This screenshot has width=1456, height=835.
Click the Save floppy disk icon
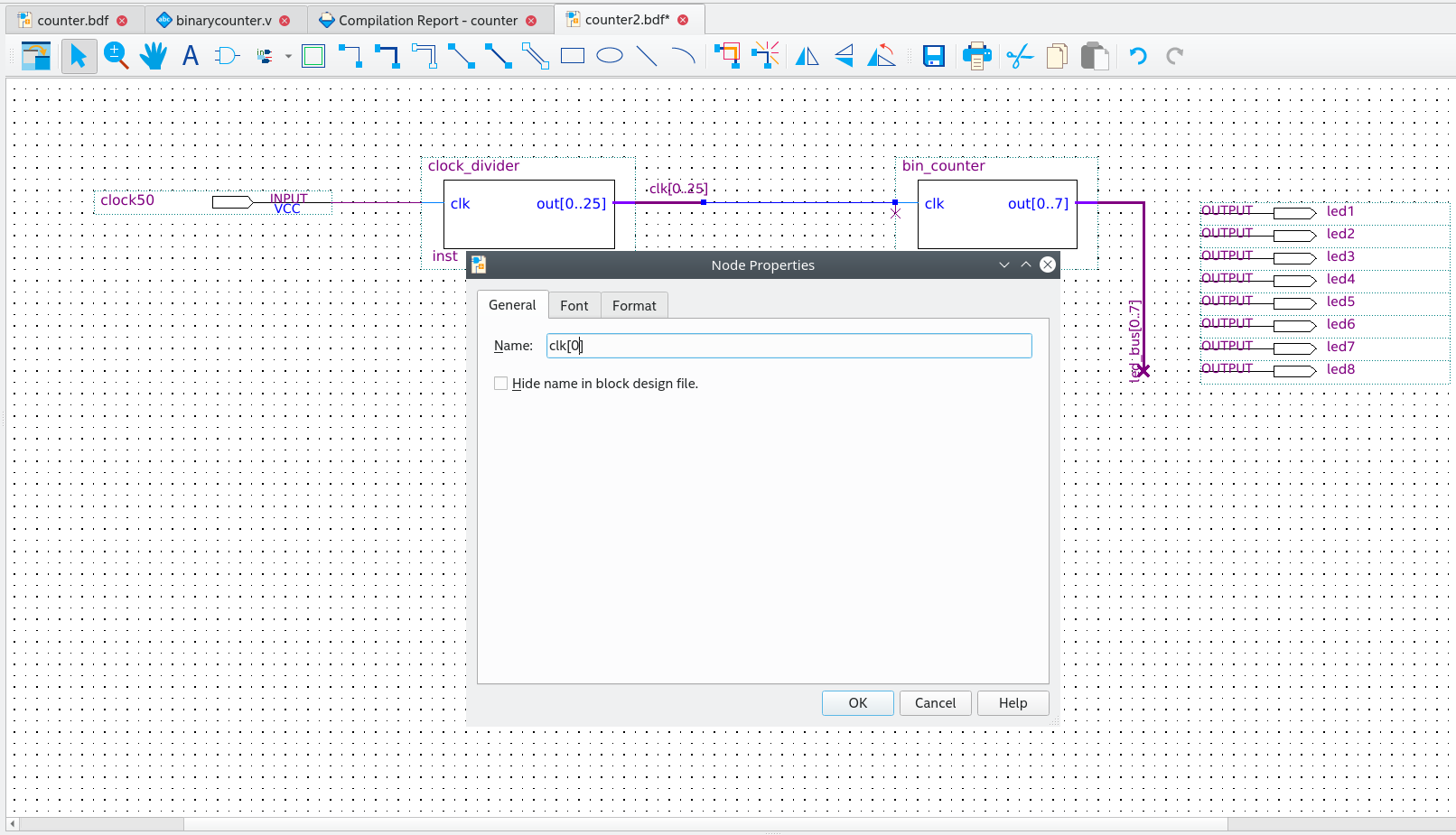pos(934,56)
